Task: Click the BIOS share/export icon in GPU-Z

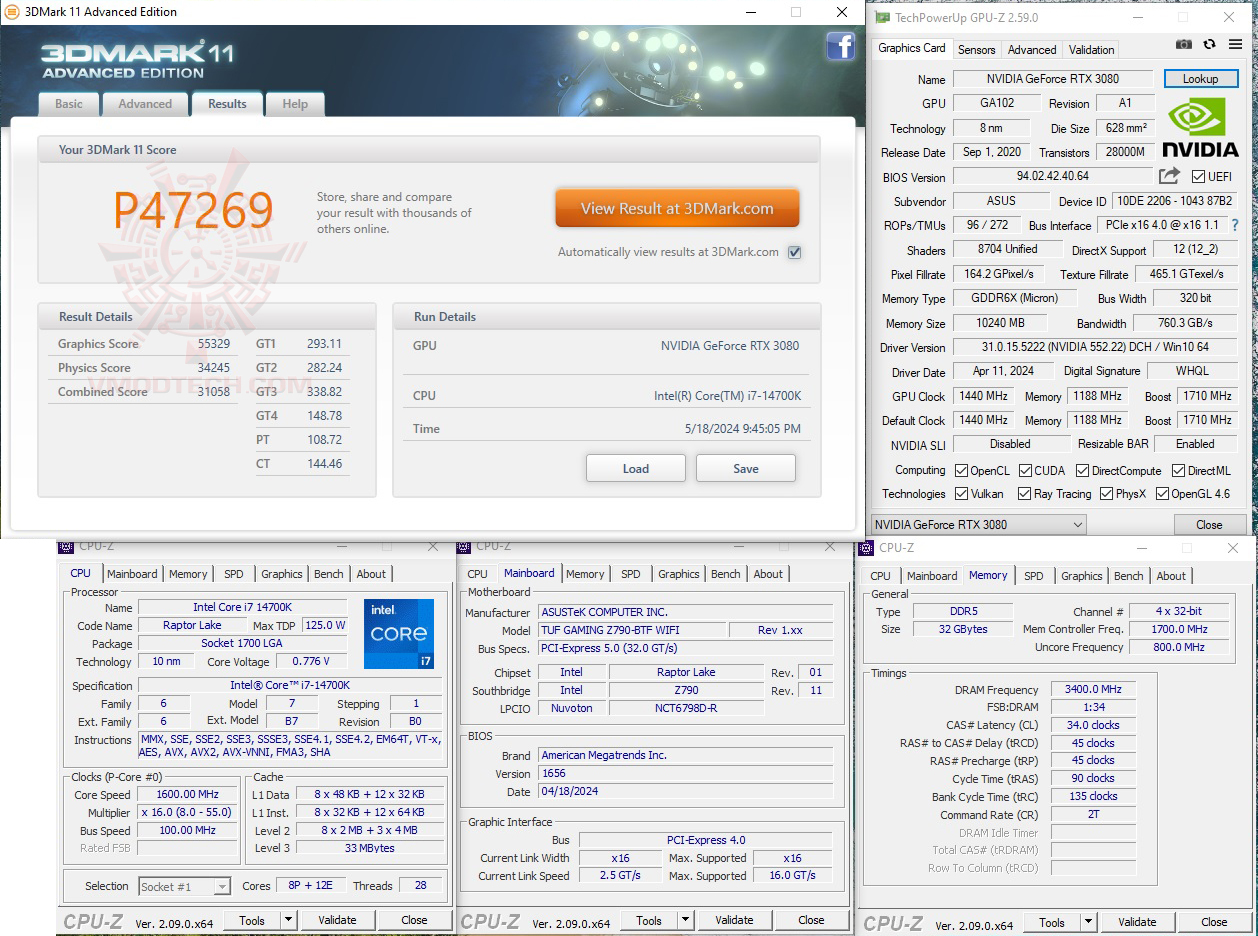Action: coord(1169,176)
